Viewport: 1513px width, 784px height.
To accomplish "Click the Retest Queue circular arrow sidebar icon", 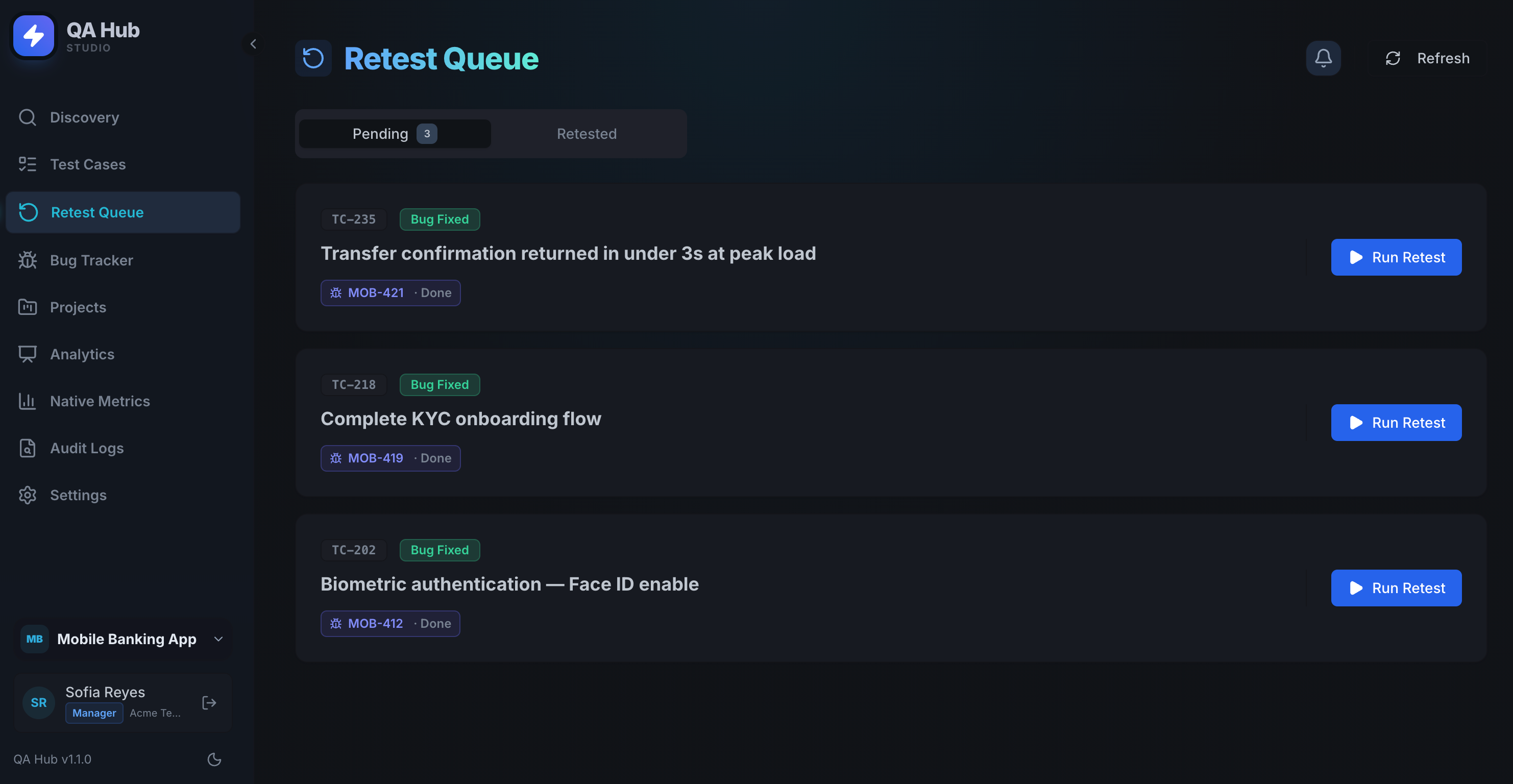I will [28, 212].
